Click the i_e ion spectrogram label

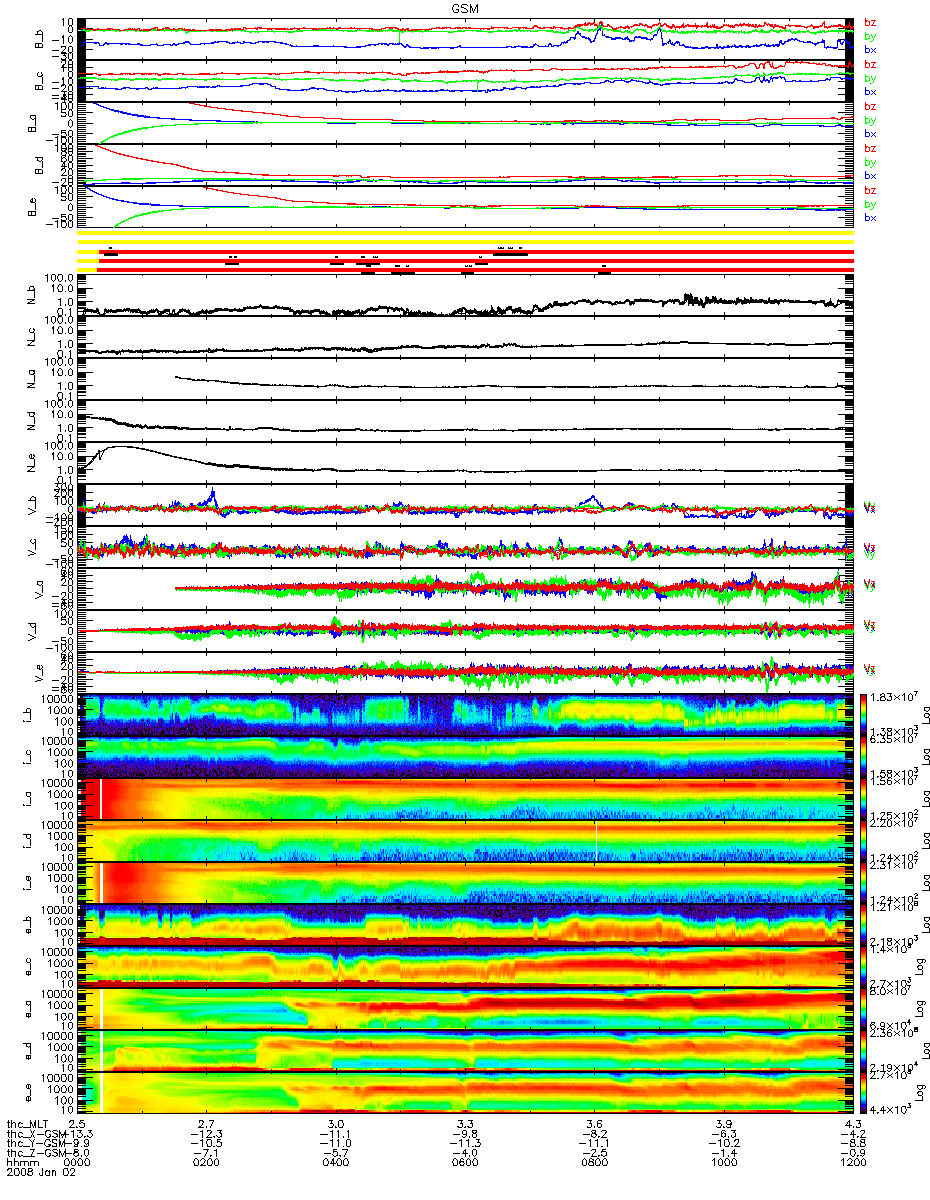click(x=27, y=883)
